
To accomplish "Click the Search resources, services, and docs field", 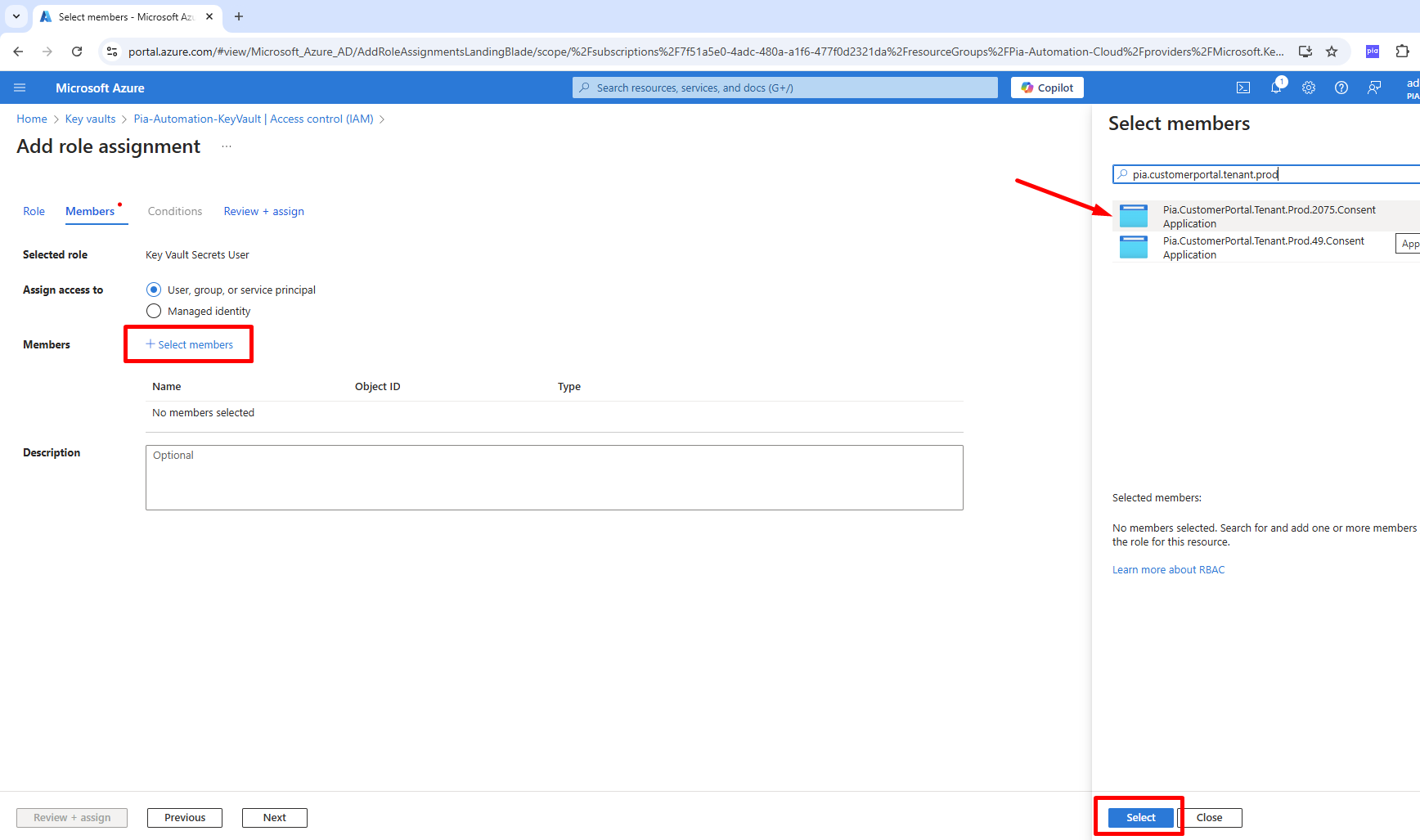I will [785, 88].
